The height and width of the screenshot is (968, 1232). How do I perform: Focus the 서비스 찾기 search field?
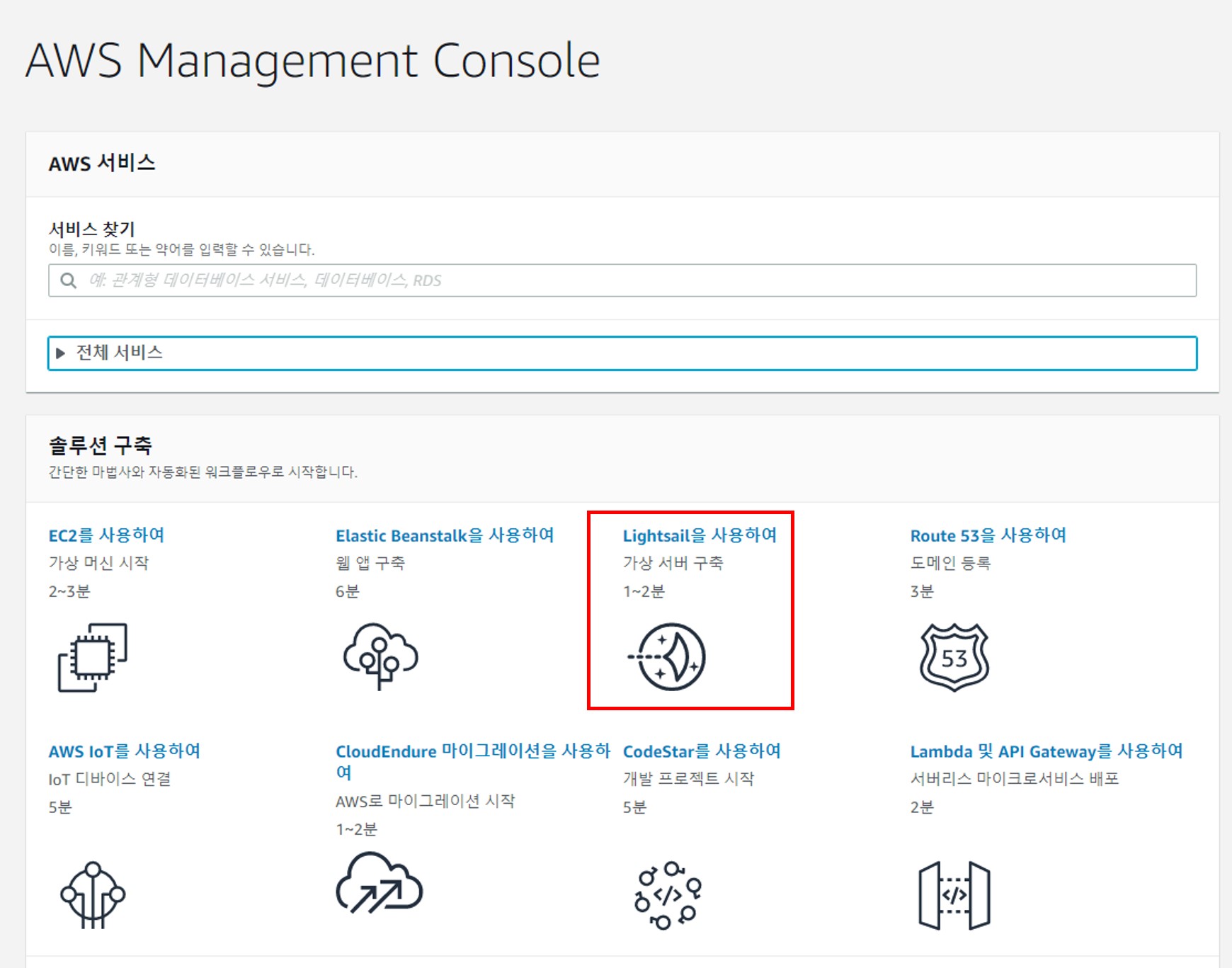[x=622, y=280]
